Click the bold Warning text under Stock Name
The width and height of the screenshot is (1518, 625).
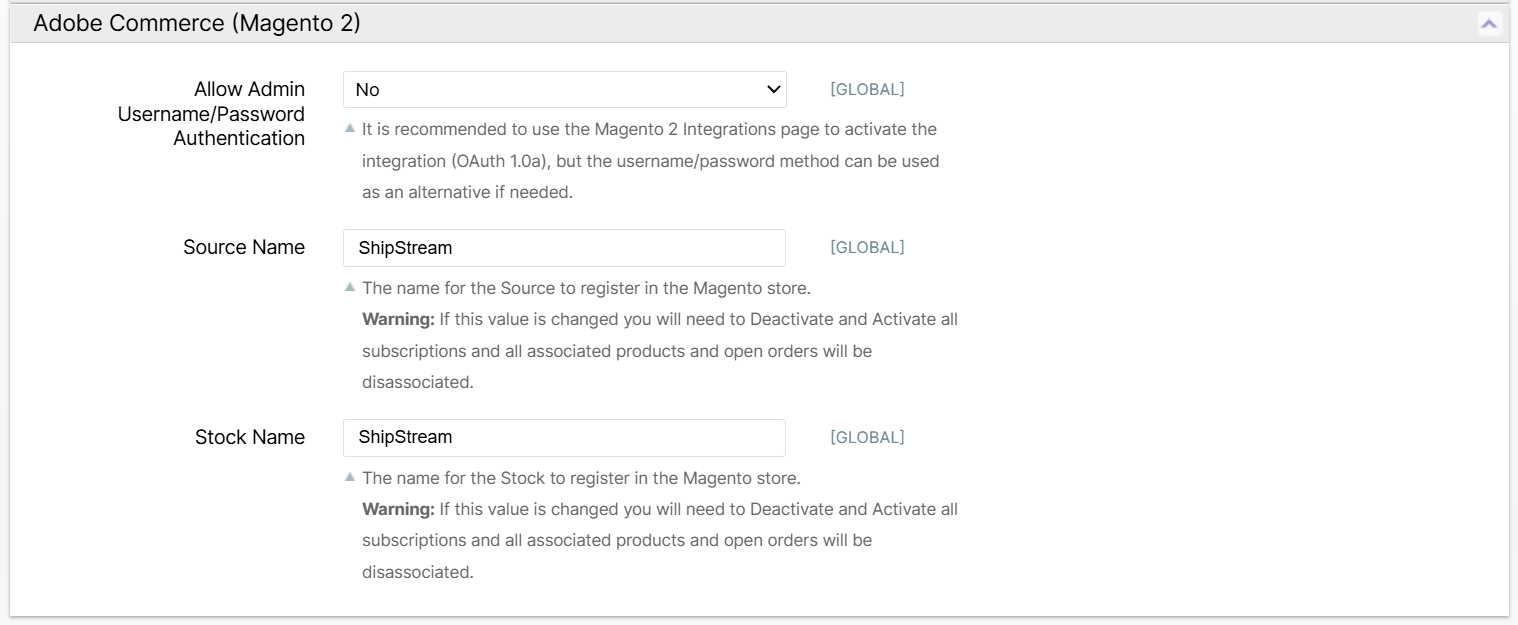click(x=398, y=510)
